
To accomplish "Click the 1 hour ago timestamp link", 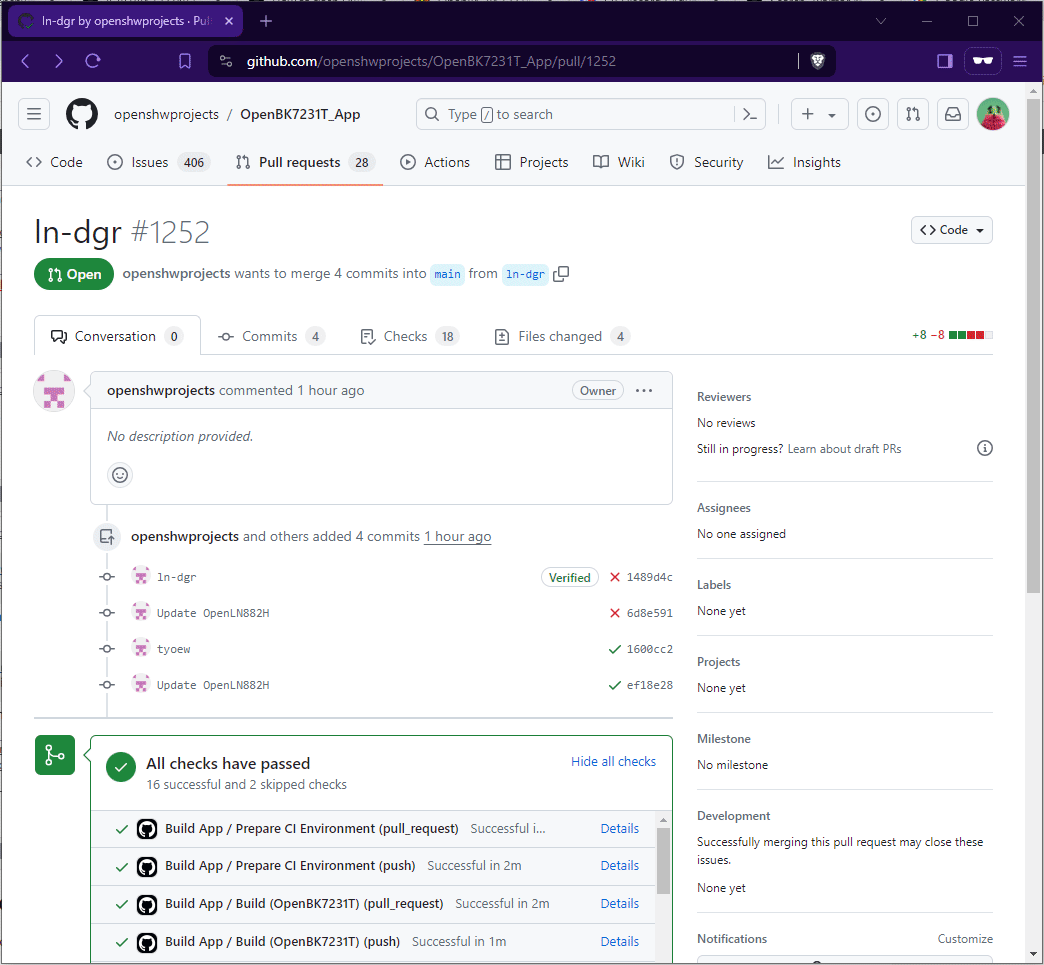I will click(x=457, y=537).
